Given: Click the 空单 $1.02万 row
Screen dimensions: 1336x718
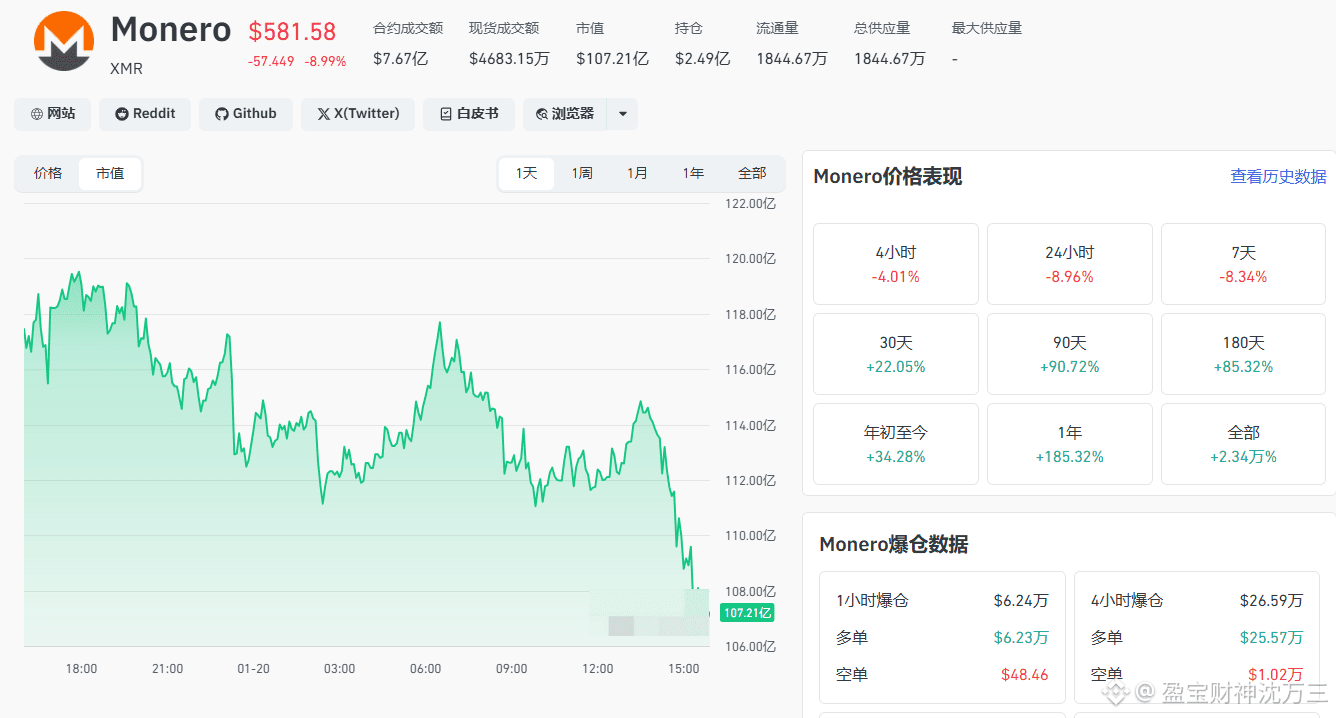Looking at the screenshot, I should 1197,674.
